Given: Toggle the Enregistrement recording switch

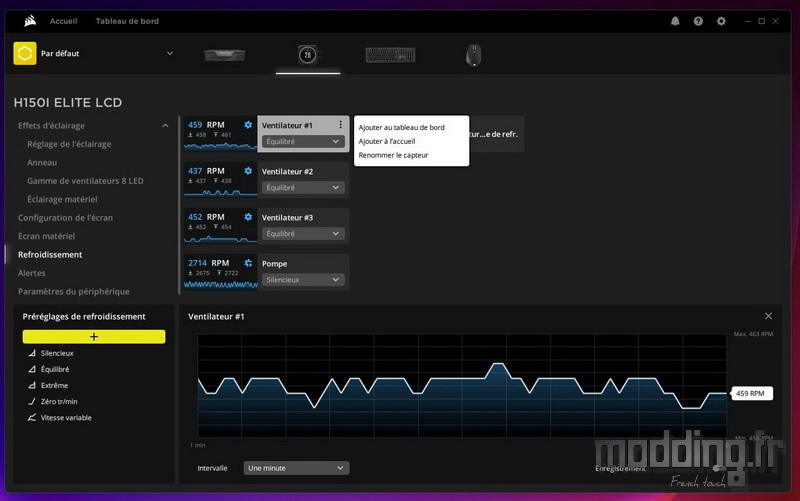Looking at the screenshot, I should click(719, 468).
